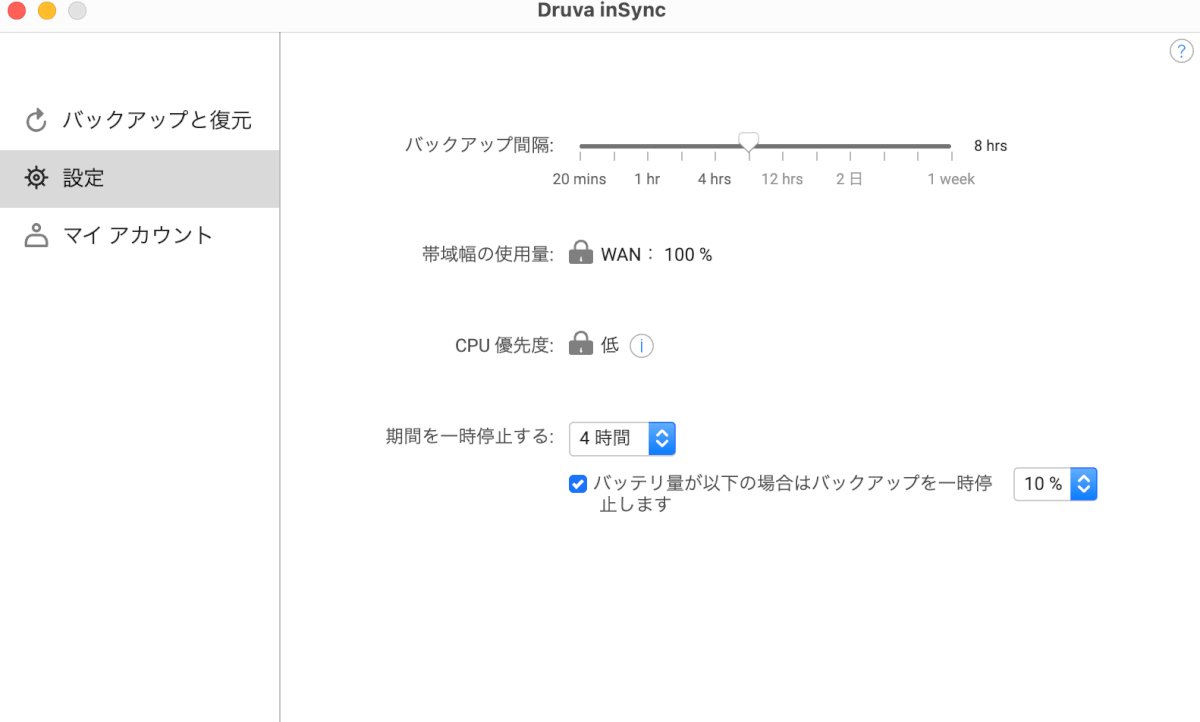Toggle the battery level backup pause checkbox
The height and width of the screenshot is (722, 1200).
[577, 484]
